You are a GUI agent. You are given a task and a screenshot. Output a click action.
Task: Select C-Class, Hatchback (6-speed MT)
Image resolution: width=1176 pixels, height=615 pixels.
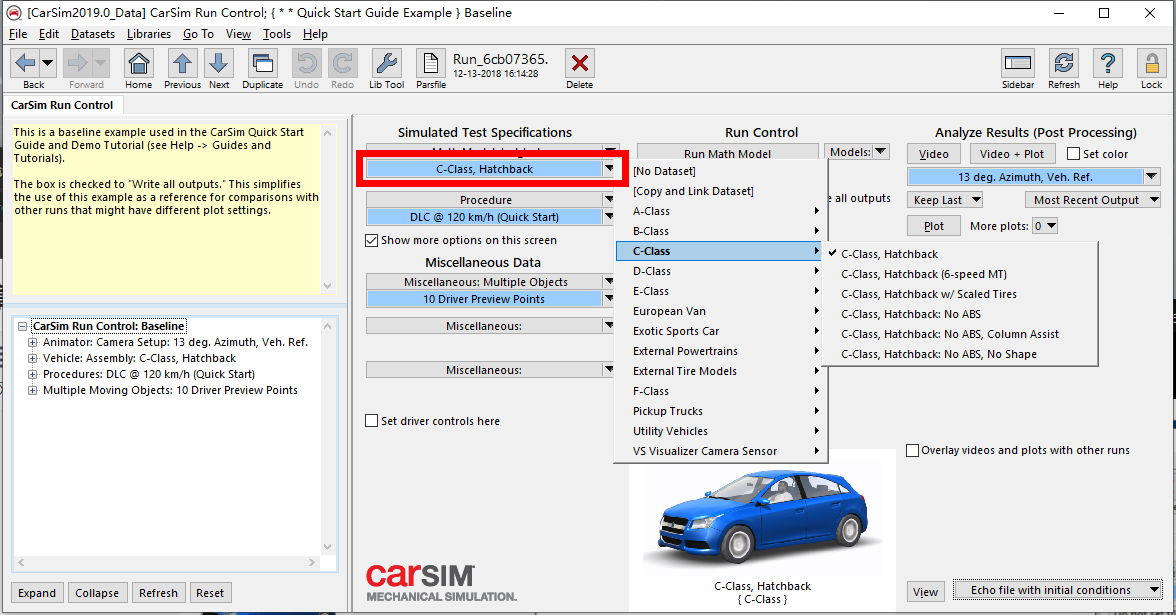point(960,274)
